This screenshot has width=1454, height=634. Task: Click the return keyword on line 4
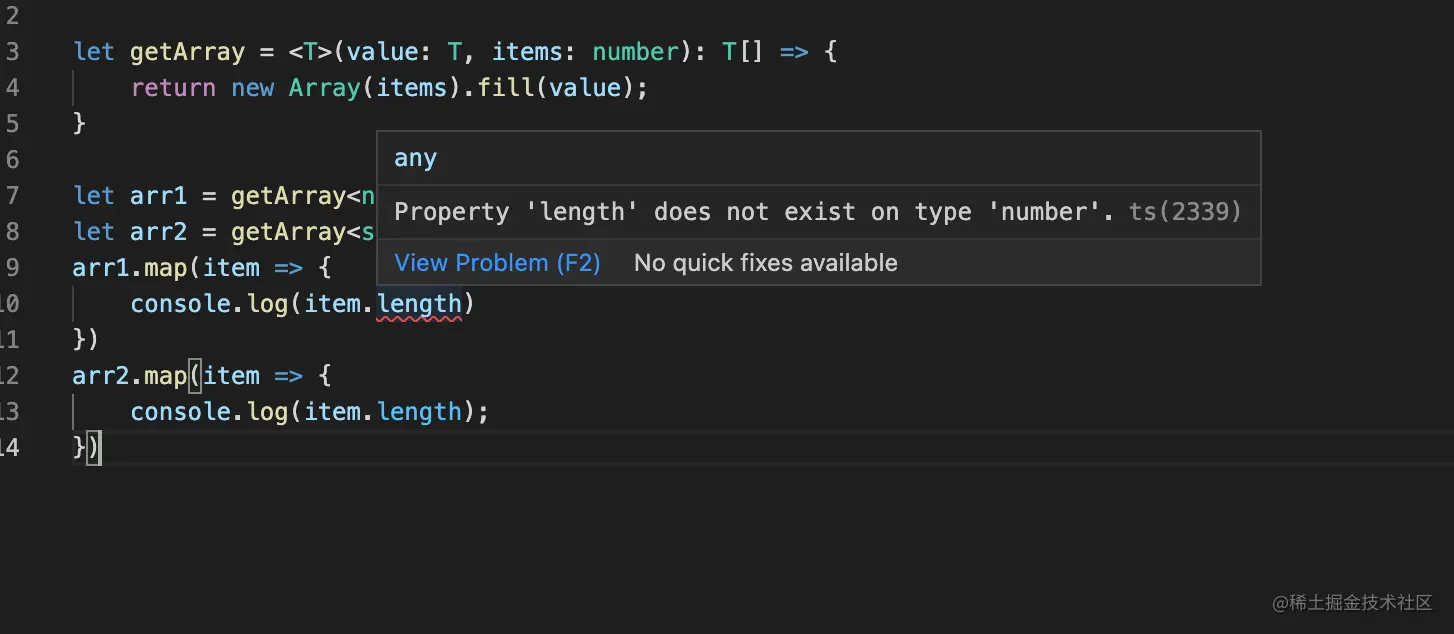pos(173,88)
